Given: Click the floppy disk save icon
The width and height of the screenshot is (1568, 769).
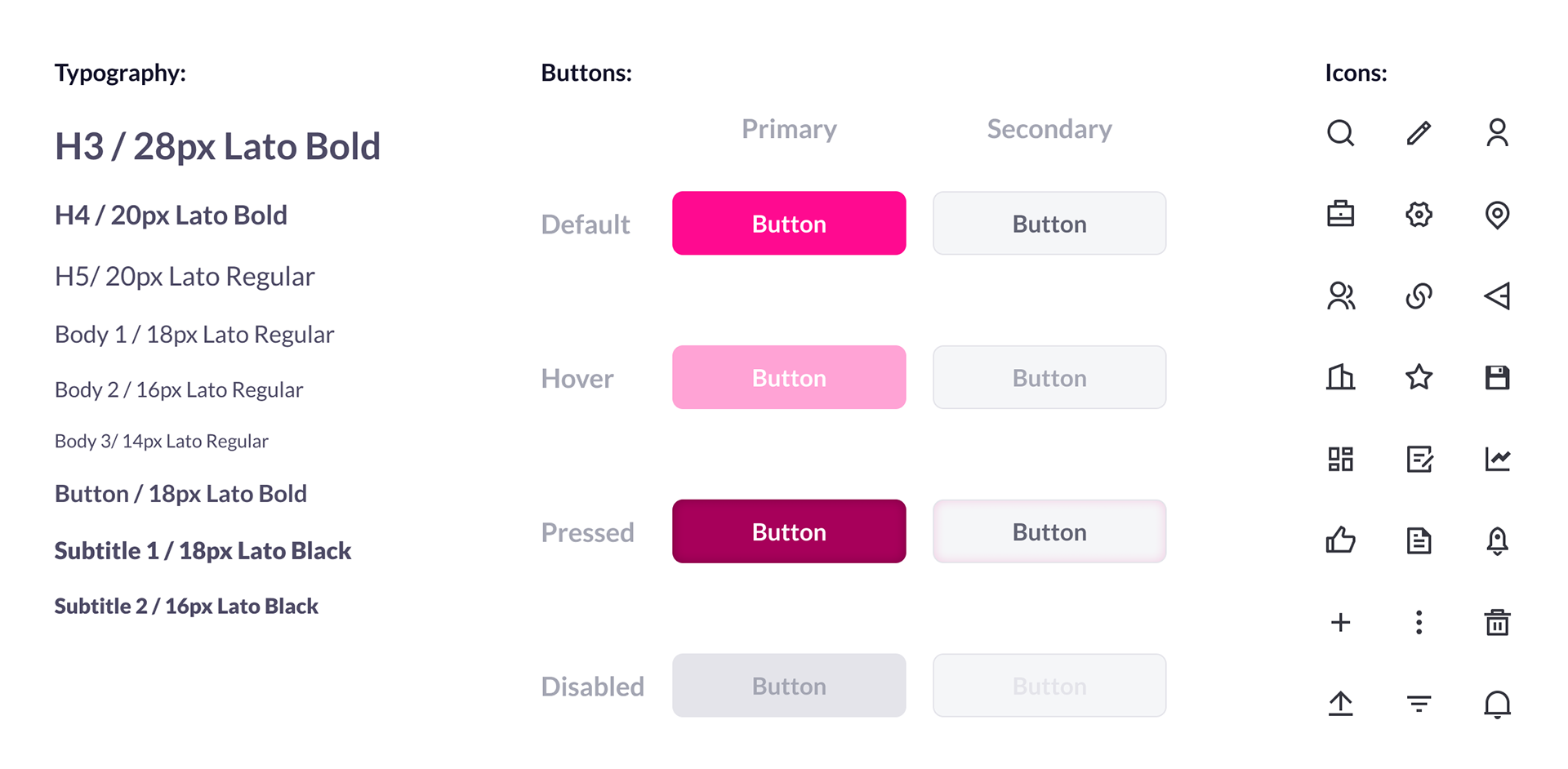Looking at the screenshot, I should (x=1497, y=377).
